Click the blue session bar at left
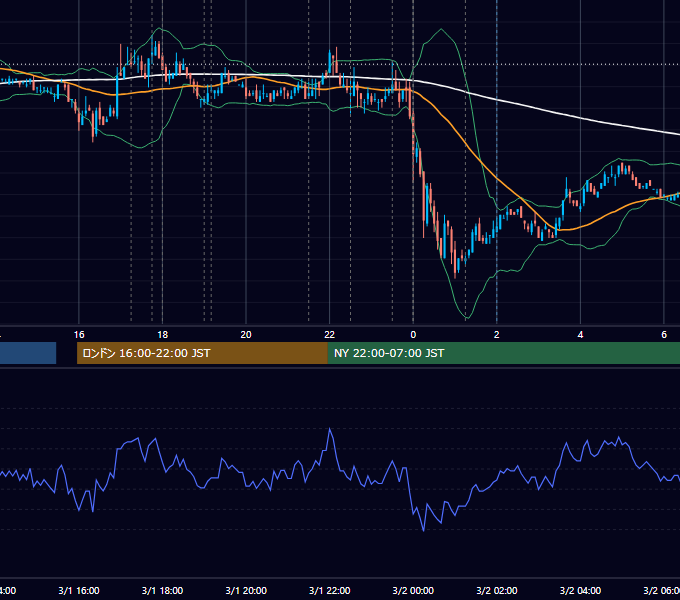This screenshot has width=680, height=600. coord(28,353)
